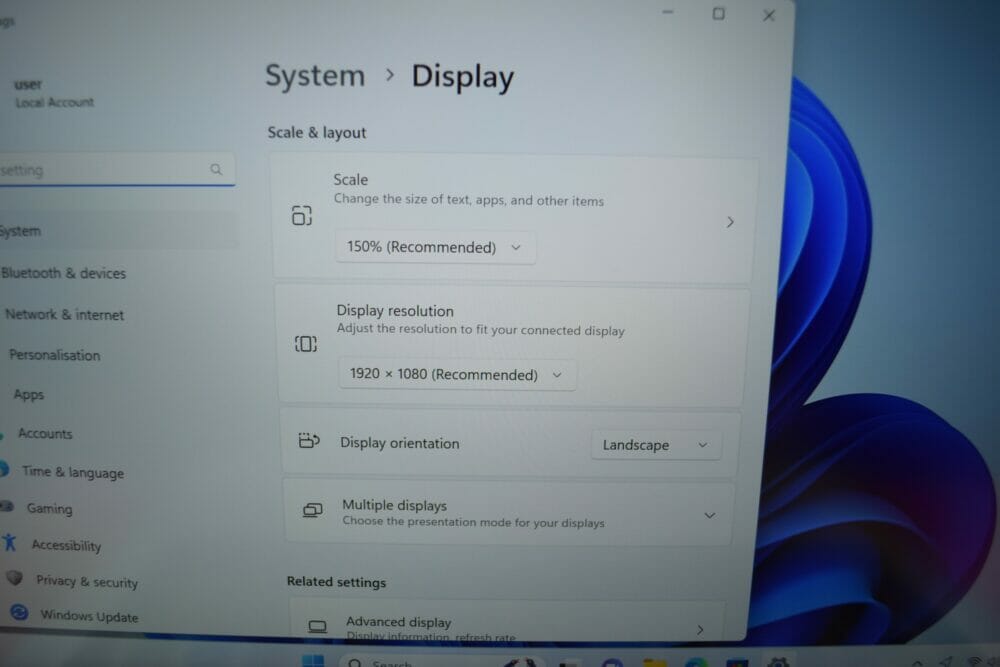
Task: Maximize the Settings window
Action: (x=718, y=13)
